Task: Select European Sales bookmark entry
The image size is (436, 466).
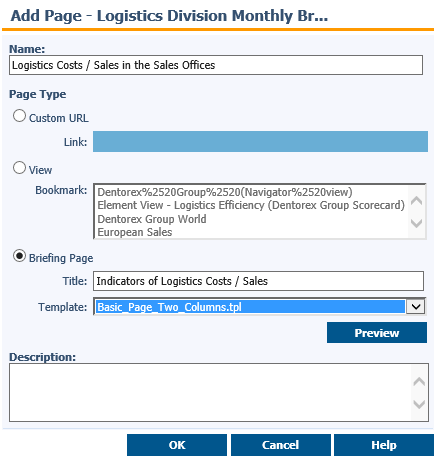Action: point(135,232)
